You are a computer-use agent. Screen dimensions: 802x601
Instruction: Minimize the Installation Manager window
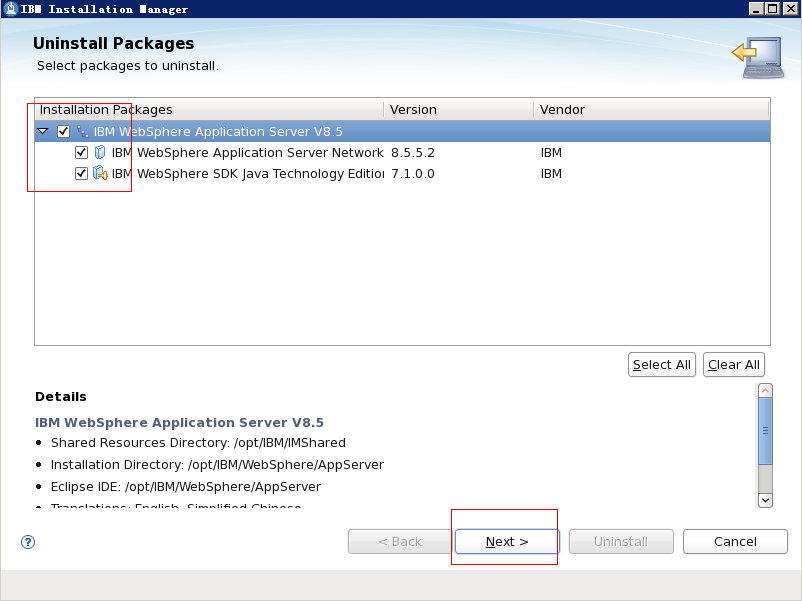[x=756, y=9]
